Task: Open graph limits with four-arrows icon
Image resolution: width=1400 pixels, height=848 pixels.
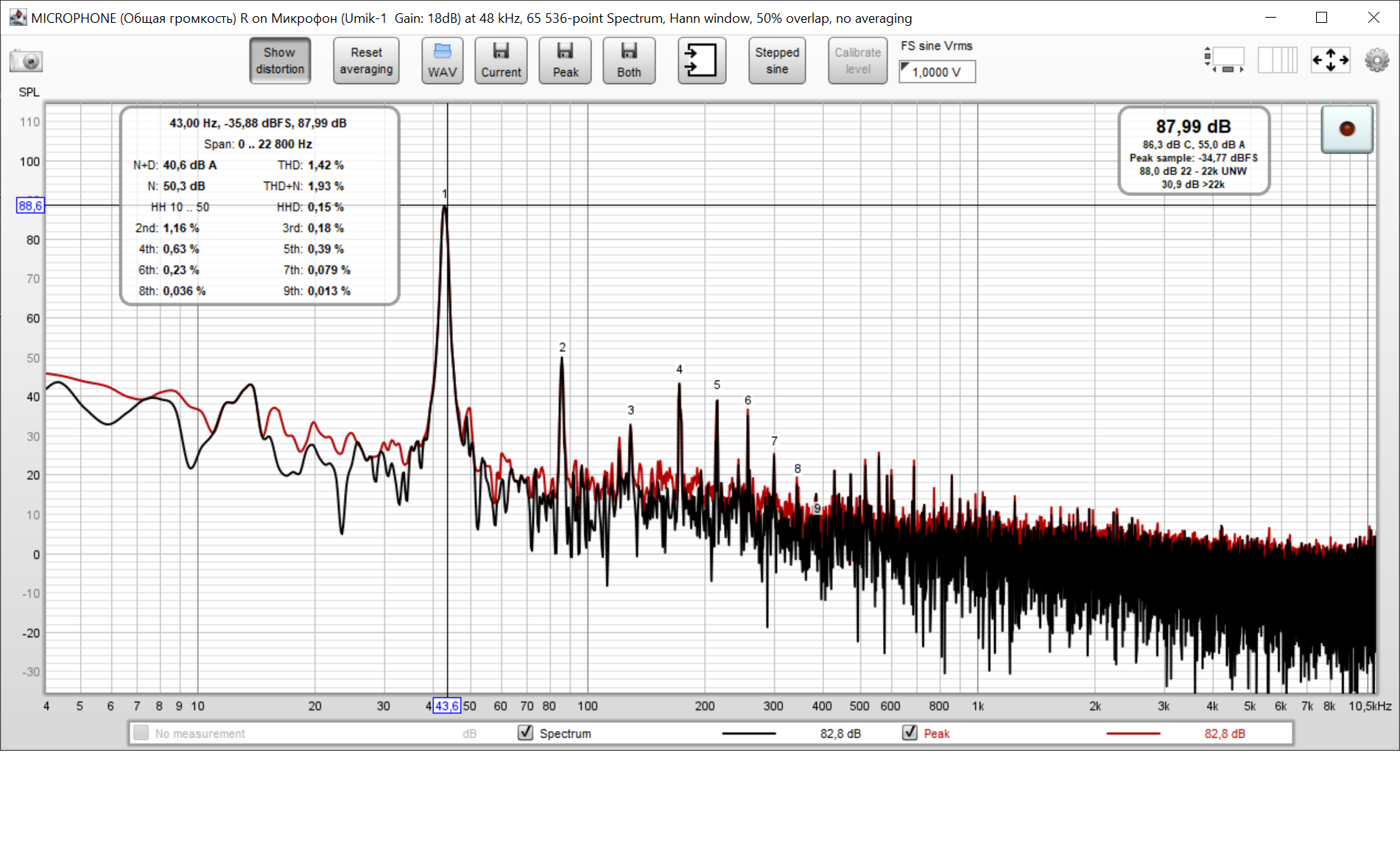Action: click(x=1330, y=60)
